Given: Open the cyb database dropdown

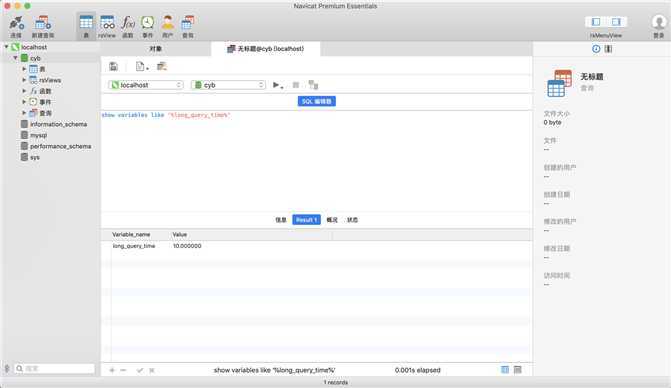Looking at the screenshot, I should tap(229, 85).
